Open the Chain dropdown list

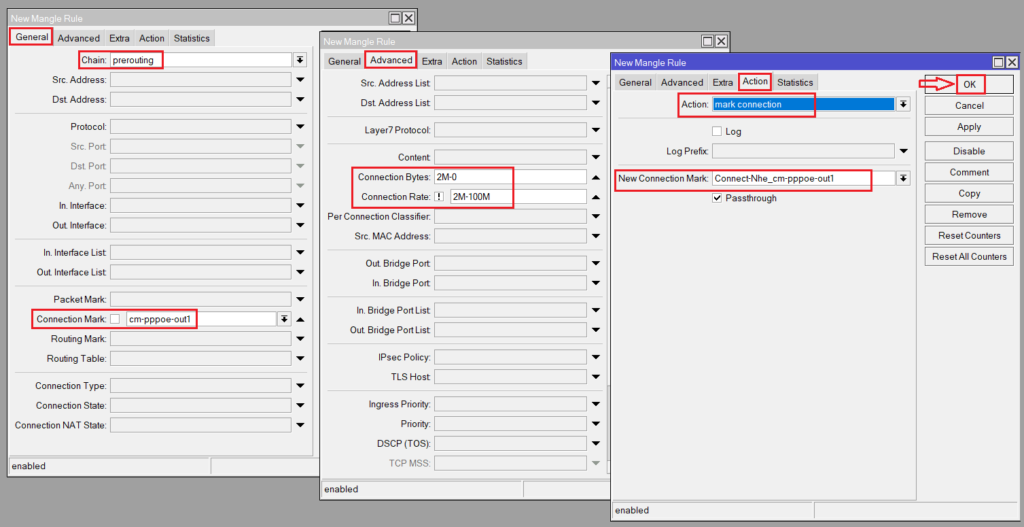pyautogui.click(x=300, y=60)
